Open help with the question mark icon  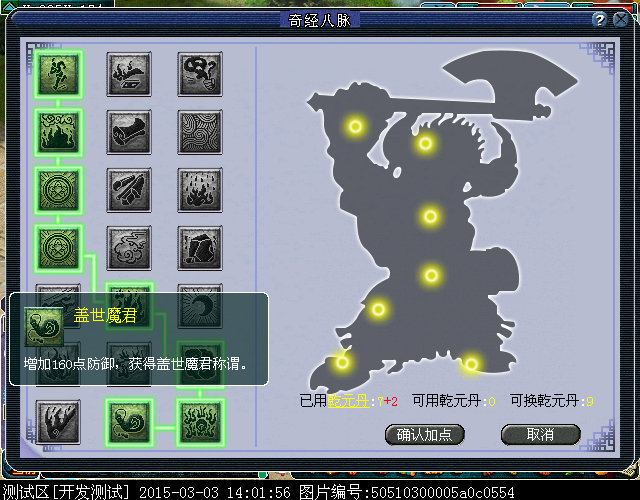coord(599,20)
